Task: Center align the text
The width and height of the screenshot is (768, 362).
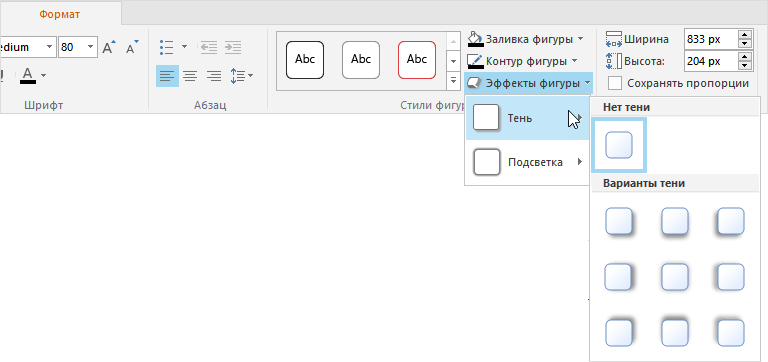Action: (x=190, y=76)
